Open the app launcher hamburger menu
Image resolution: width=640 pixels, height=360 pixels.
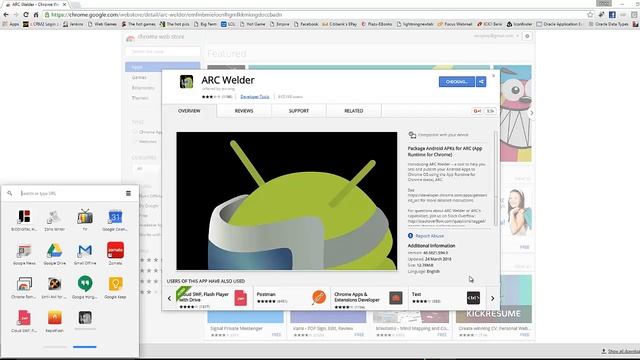point(128,193)
